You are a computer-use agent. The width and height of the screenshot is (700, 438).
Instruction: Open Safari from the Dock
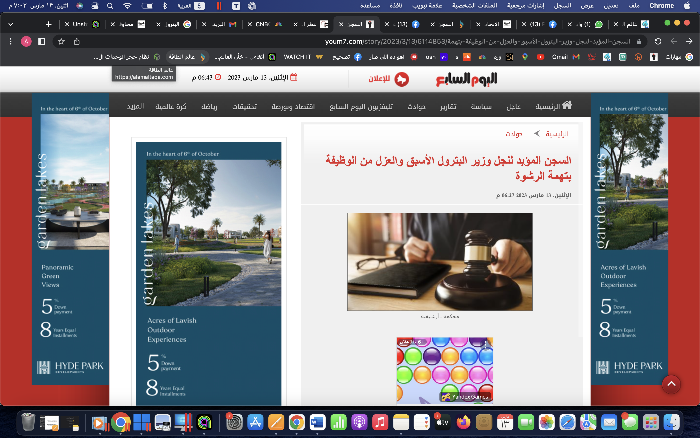[567, 422]
